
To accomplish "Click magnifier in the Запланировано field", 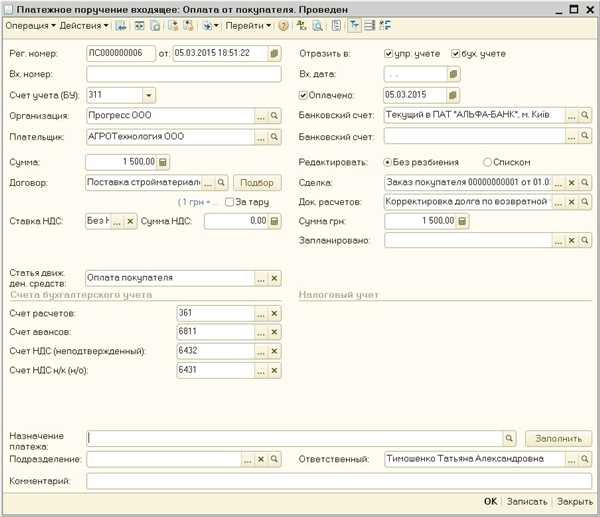I will (585, 240).
